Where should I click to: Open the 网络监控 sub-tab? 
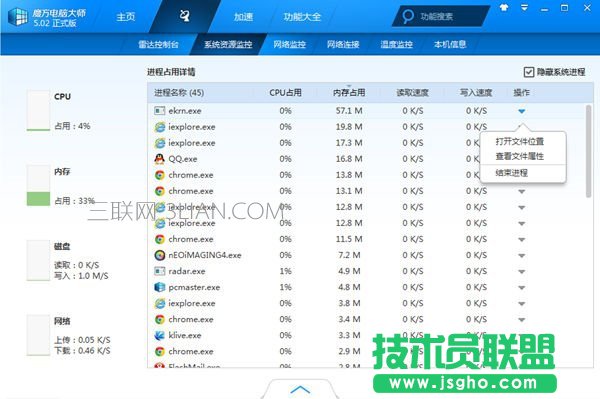[x=289, y=44]
